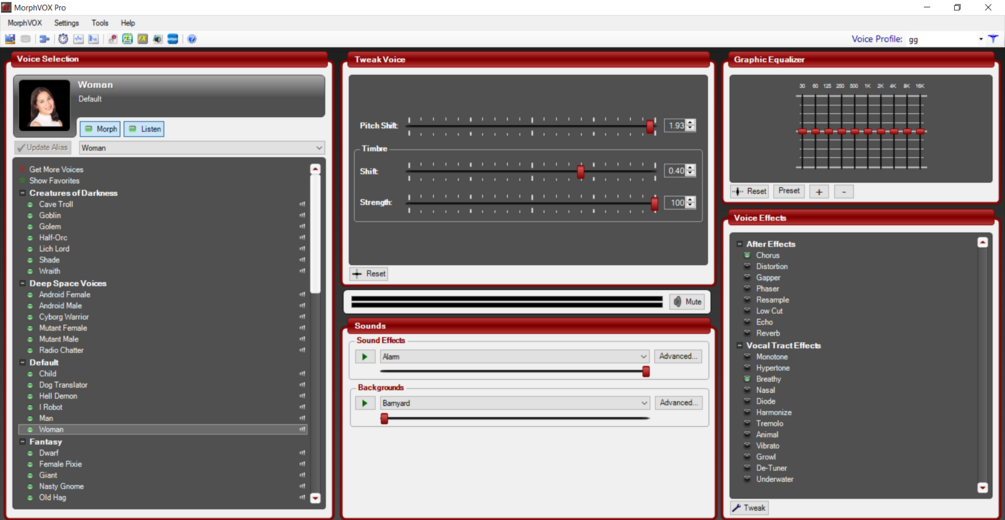1005x520 pixels.
Task: Collapse the After Effects group
Action: pyautogui.click(x=740, y=244)
